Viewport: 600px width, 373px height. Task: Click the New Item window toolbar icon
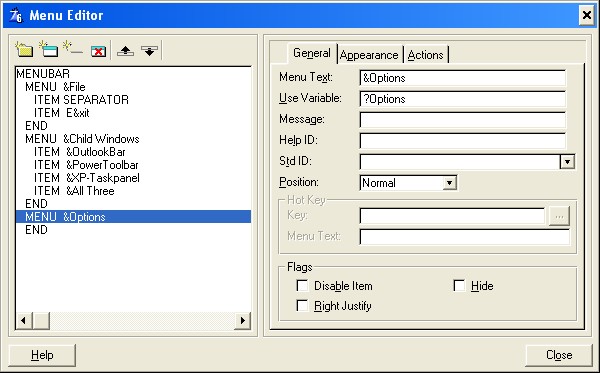[x=49, y=50]
